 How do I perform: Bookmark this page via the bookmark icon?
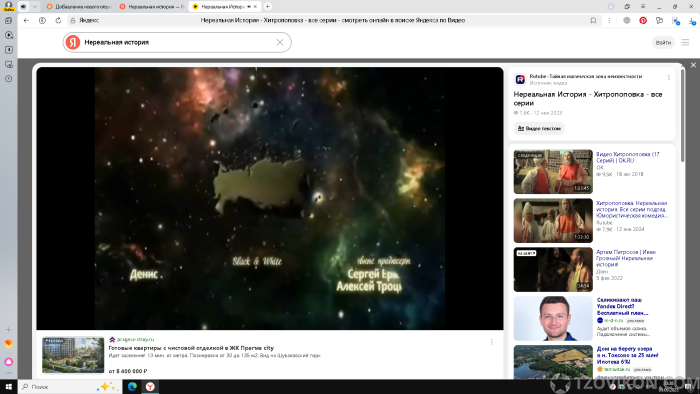point(593,21)
